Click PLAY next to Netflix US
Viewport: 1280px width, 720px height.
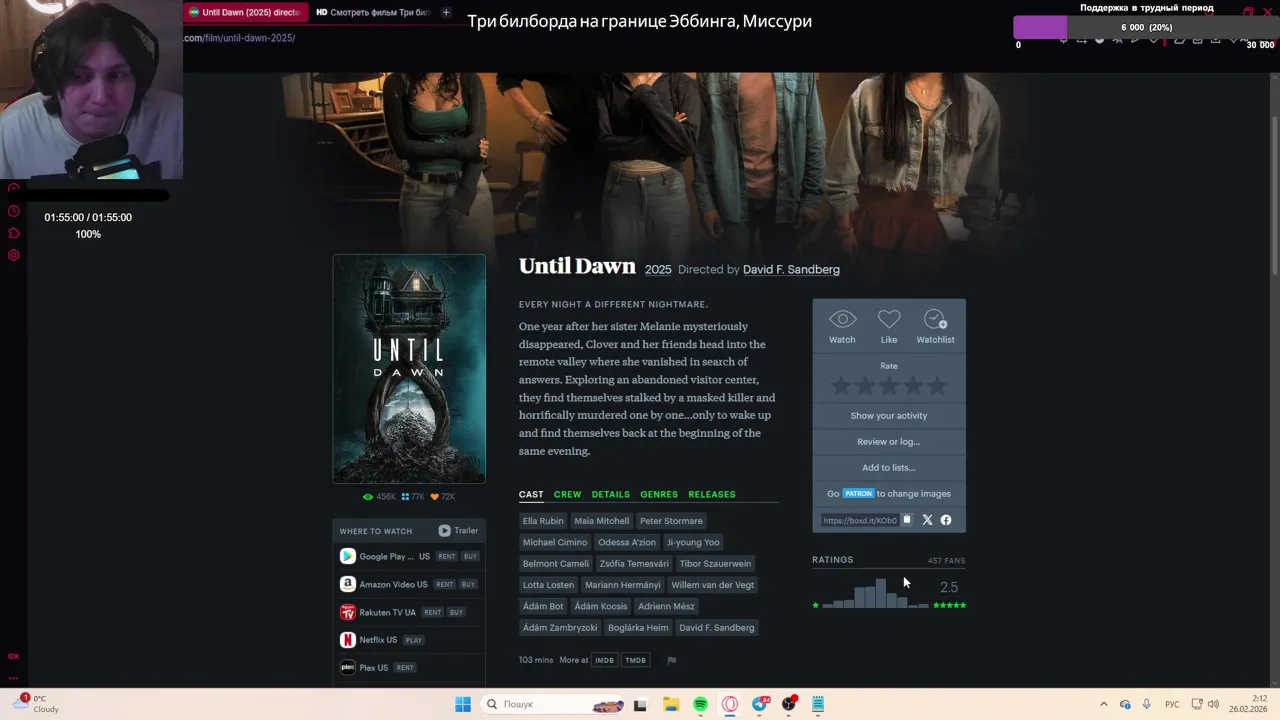[414, 640]
